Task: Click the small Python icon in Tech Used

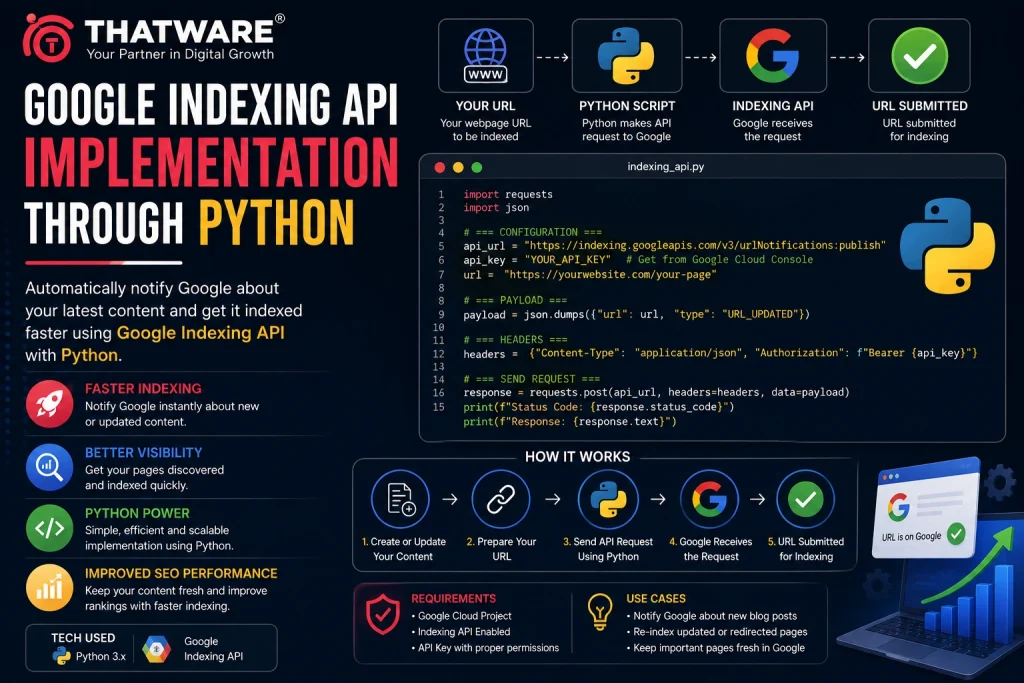Action: point(61,656)
